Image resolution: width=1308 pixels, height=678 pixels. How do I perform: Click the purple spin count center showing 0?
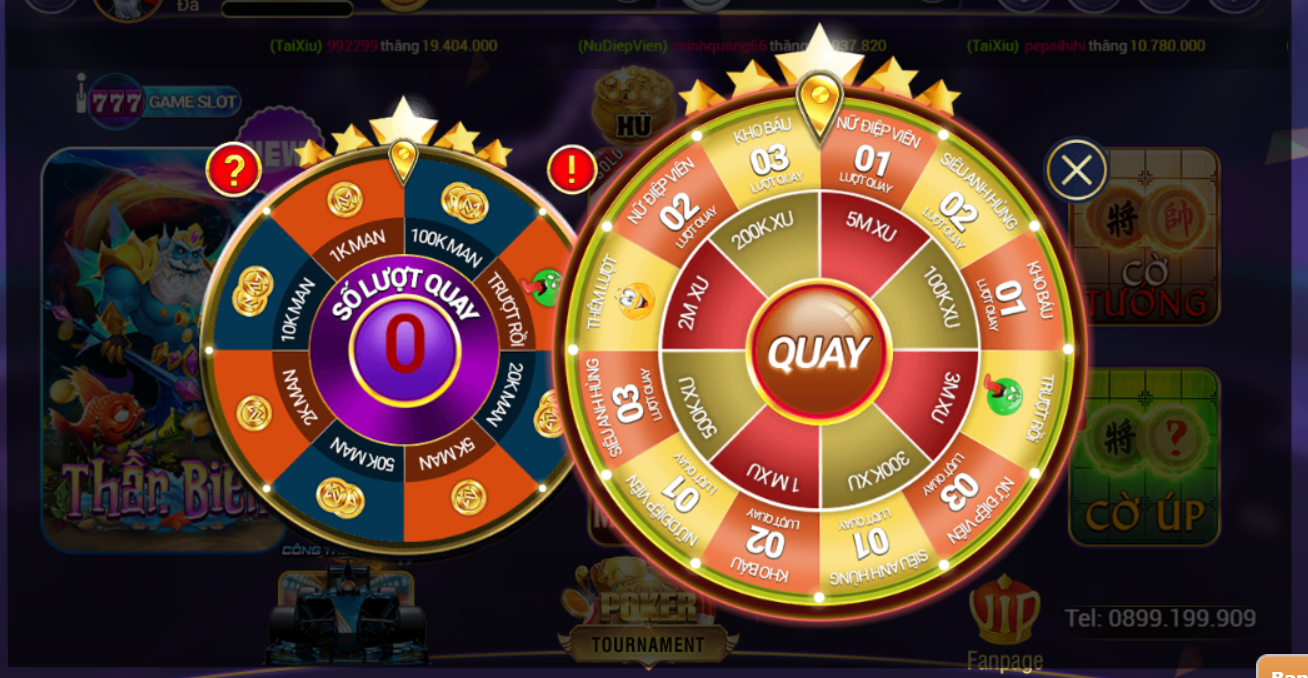click(404, 344)
